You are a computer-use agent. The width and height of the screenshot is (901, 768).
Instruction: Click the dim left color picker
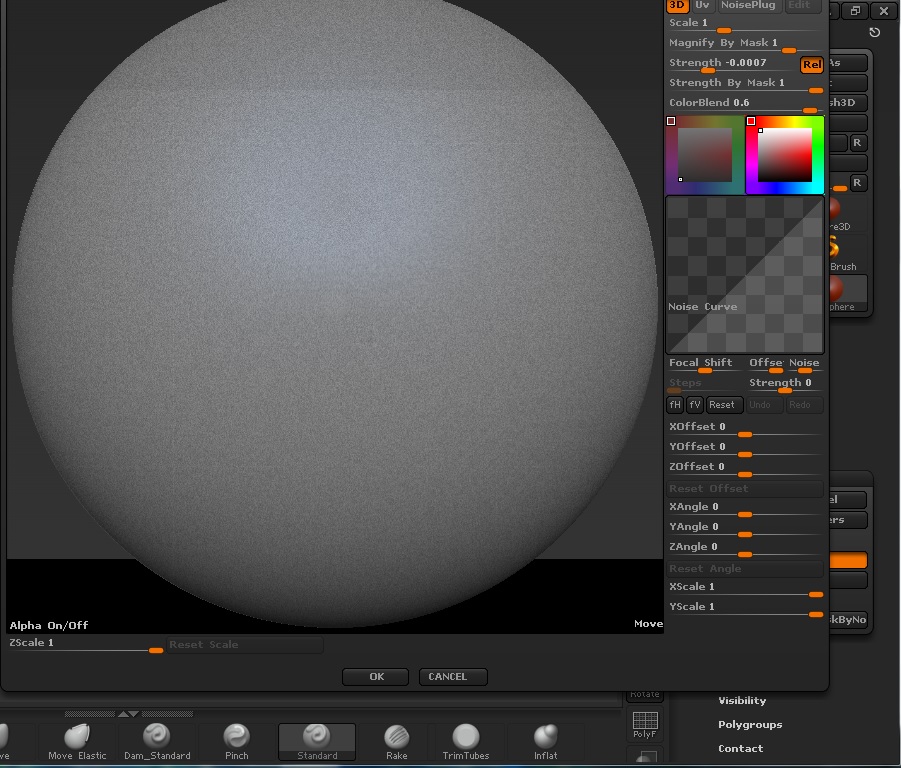pos(704,155)
